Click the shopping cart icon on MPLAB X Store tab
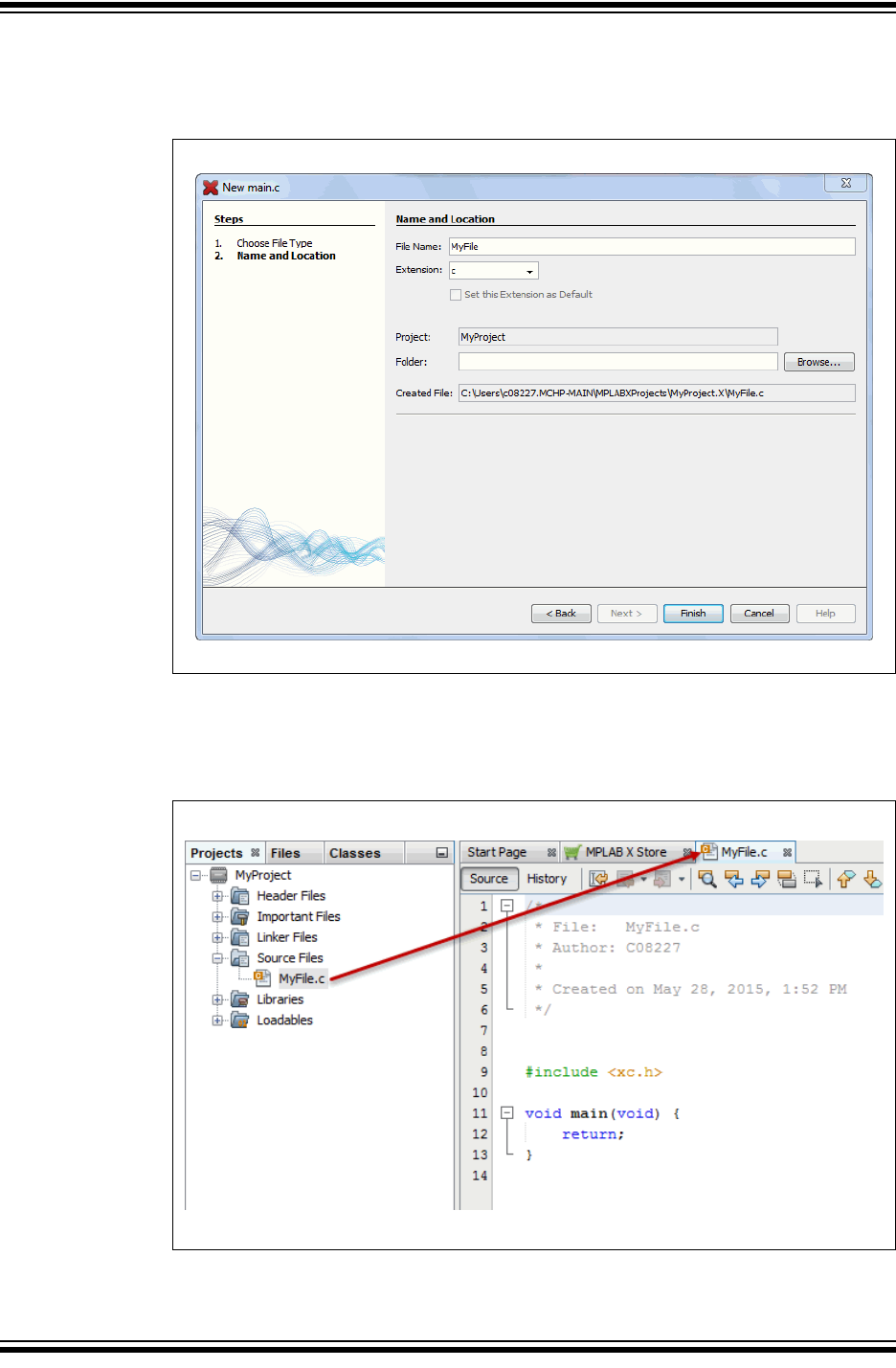The height and width of the screenshot is (1368, 896). 572,852
